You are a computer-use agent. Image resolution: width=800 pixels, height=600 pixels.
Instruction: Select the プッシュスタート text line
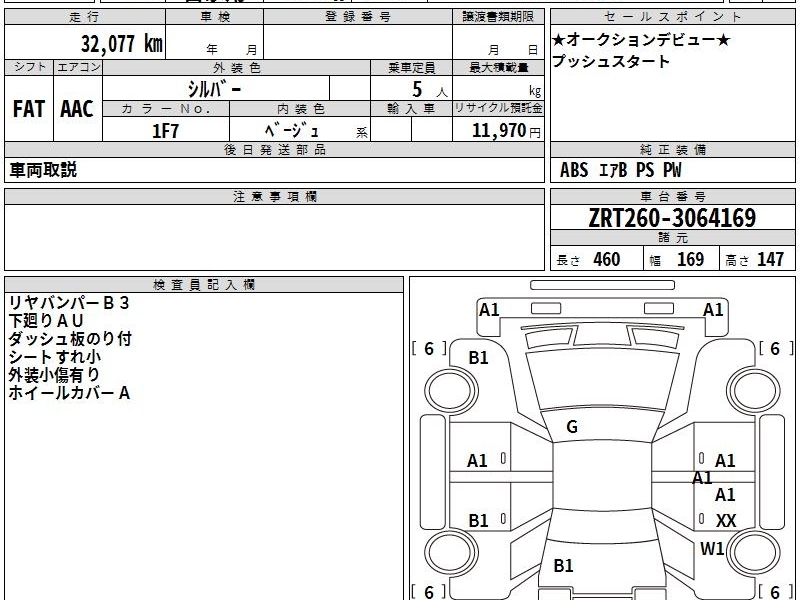pos(611,61)
